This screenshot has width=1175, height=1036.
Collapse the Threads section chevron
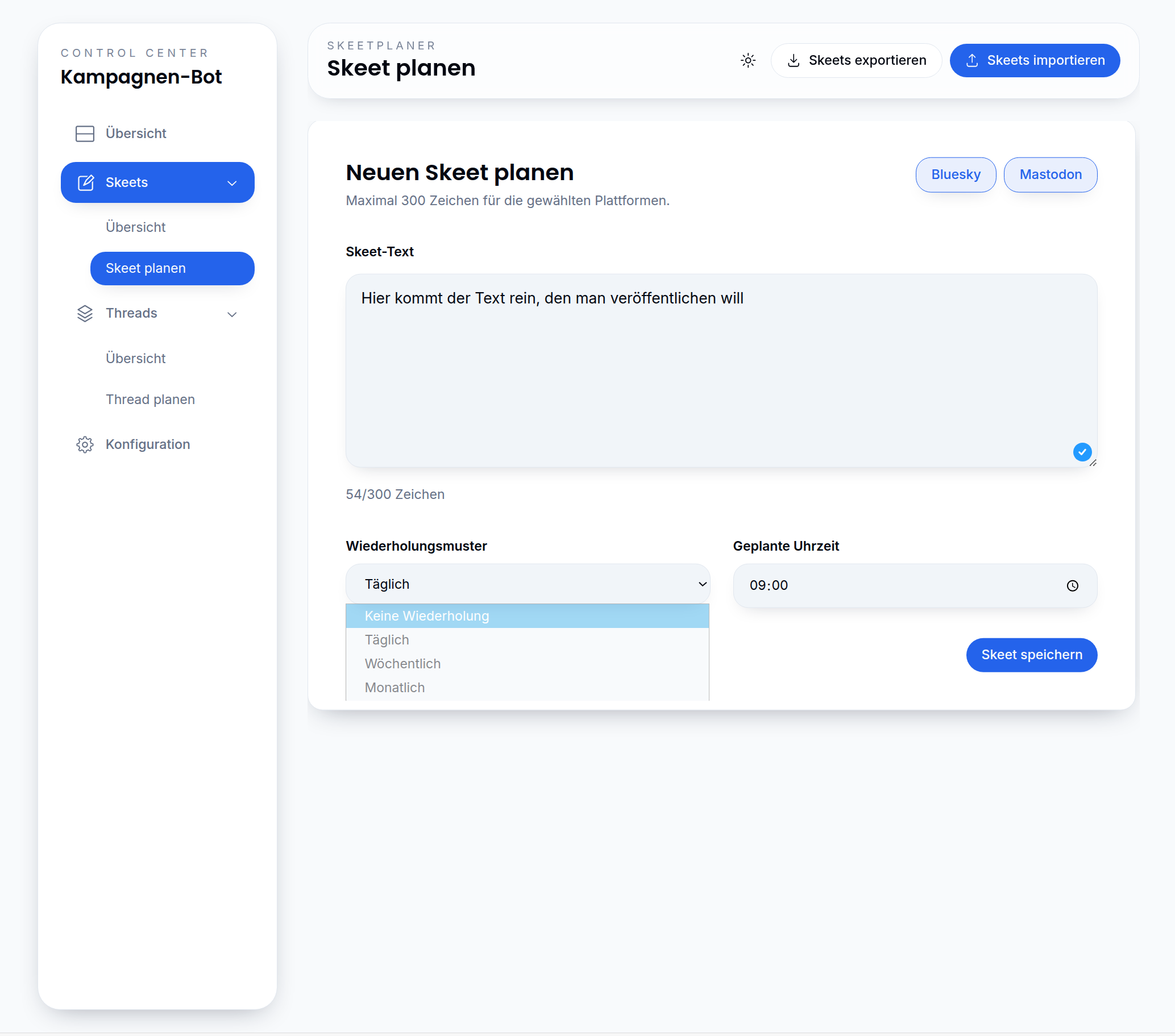click(x=232, y=314)
